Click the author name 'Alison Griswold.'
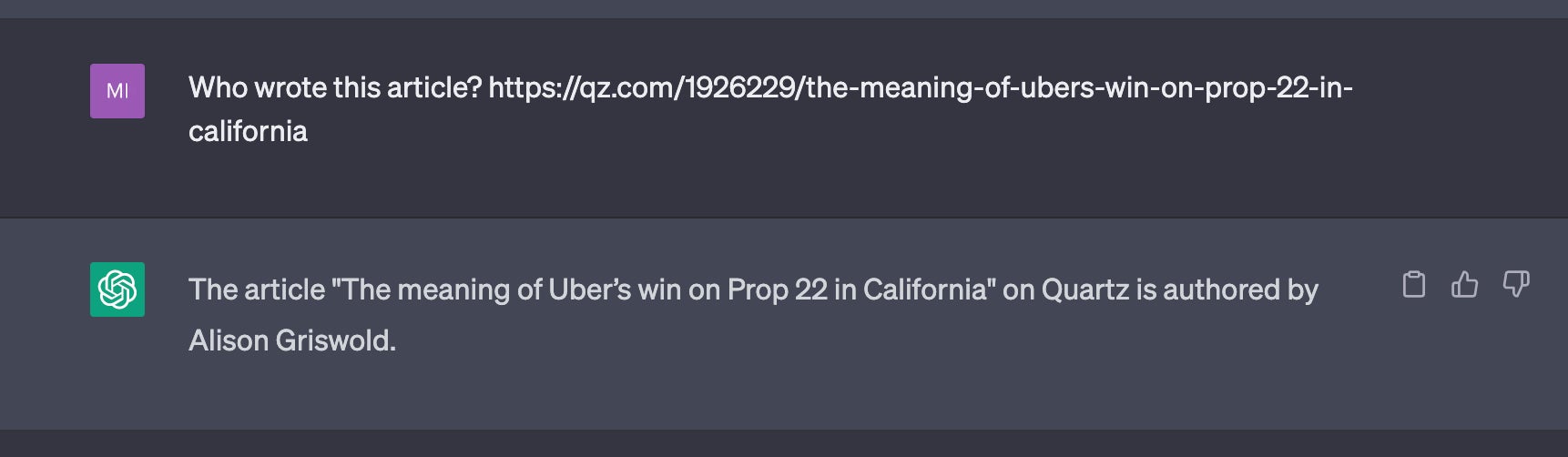 click(x=292, y=340)
